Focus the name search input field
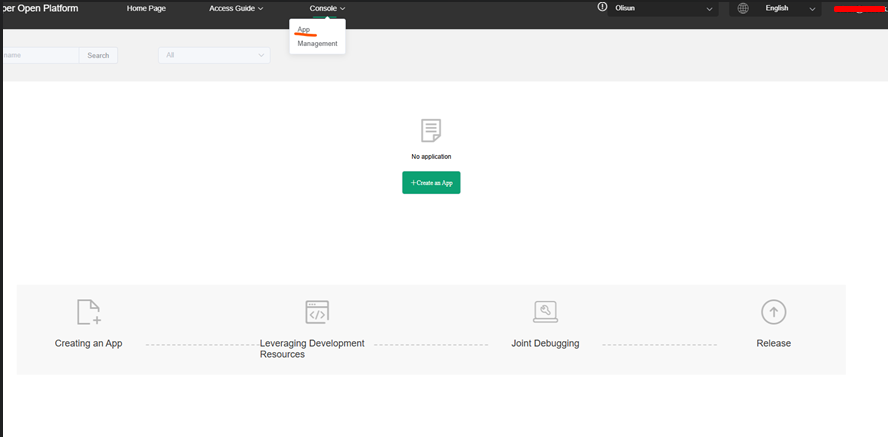This screenshot has height=437, width=888. point(40,55)
